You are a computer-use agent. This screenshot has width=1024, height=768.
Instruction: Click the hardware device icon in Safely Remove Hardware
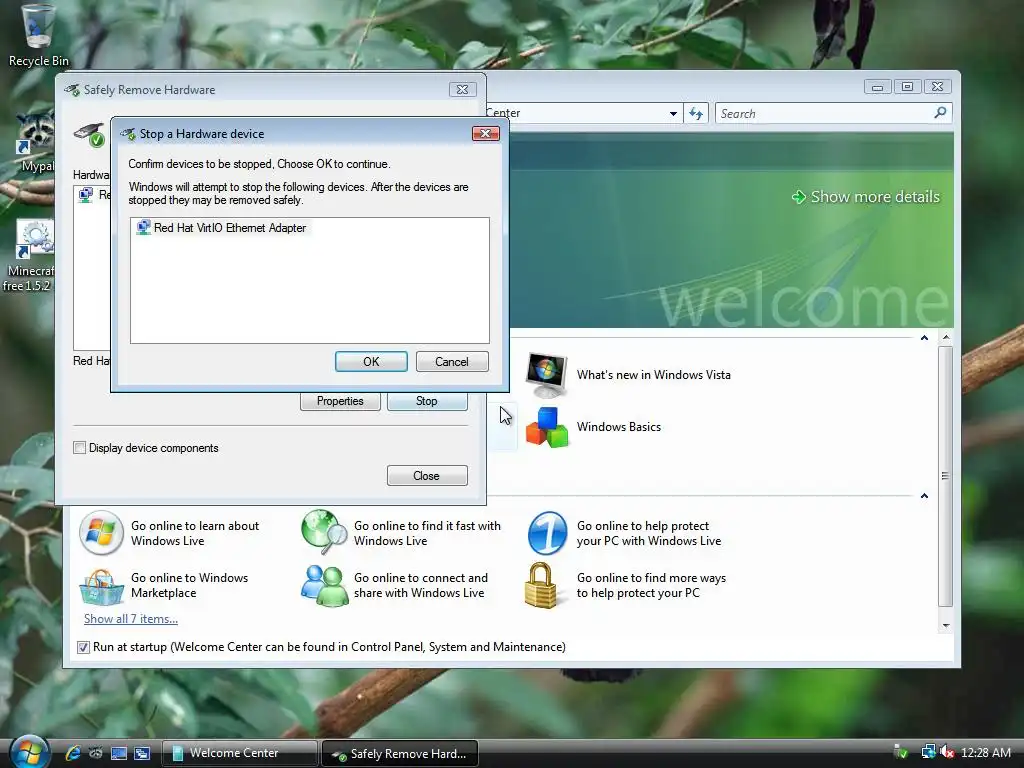[x=89, y=135]
